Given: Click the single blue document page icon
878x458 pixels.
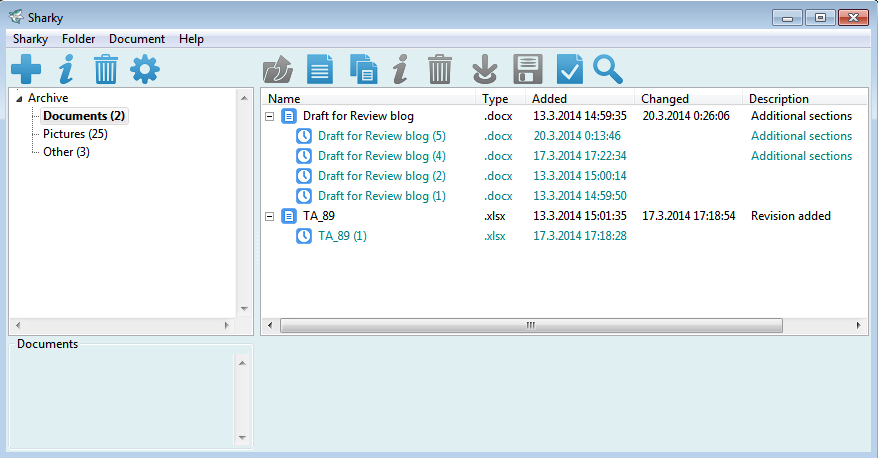Looking at the screenshot, I should [319, 70].
